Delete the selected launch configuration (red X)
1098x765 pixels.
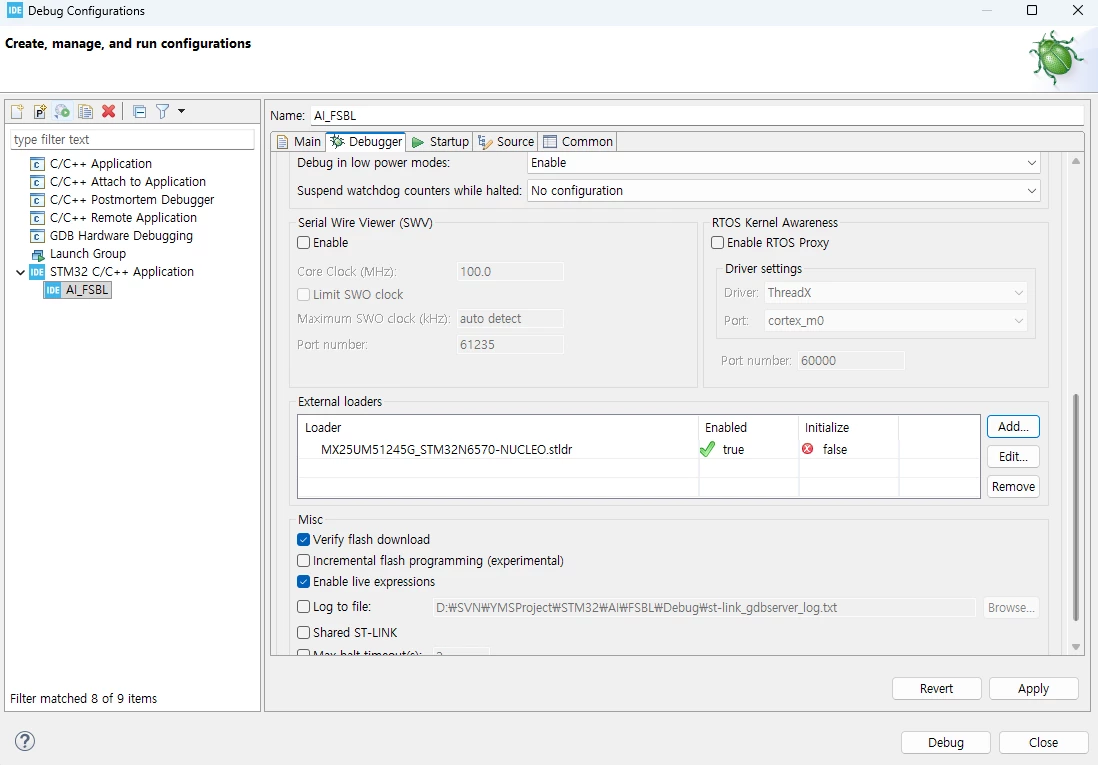coord(109,111)
